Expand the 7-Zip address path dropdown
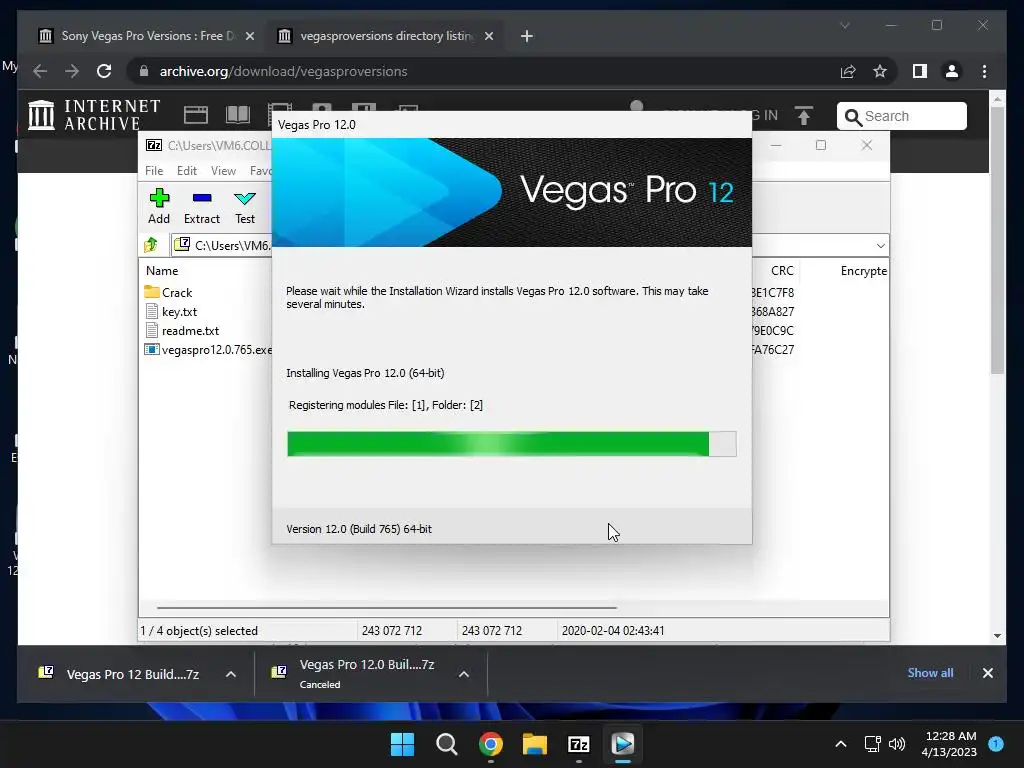This screenshot has width=1024, height=768. pos(880,246)
